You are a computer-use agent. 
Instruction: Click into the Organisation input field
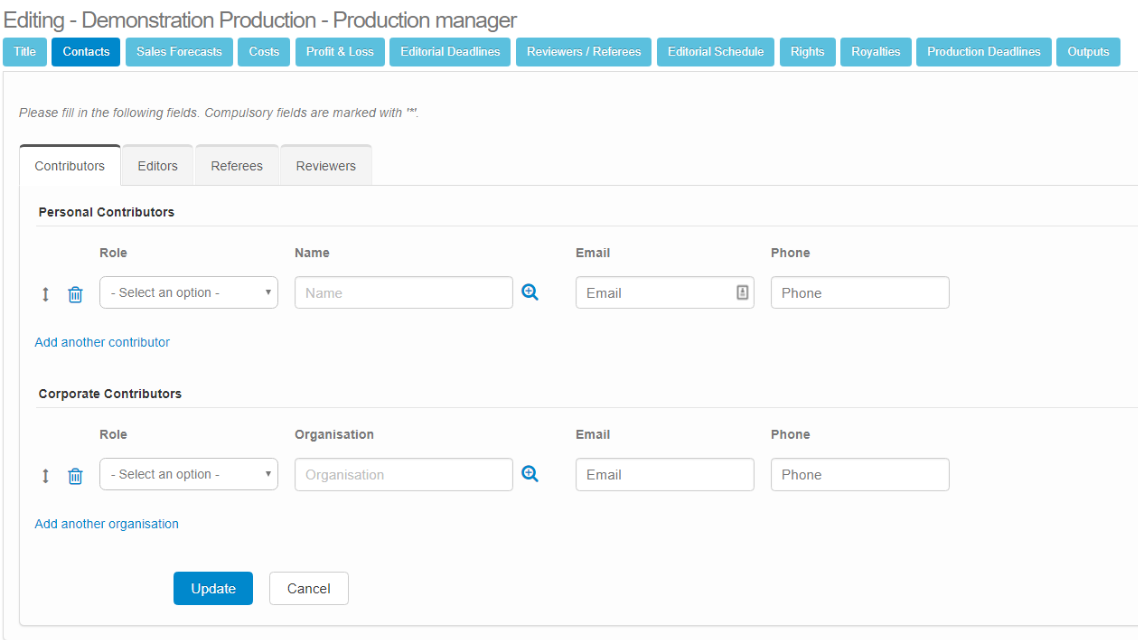[x=404, y=475]
